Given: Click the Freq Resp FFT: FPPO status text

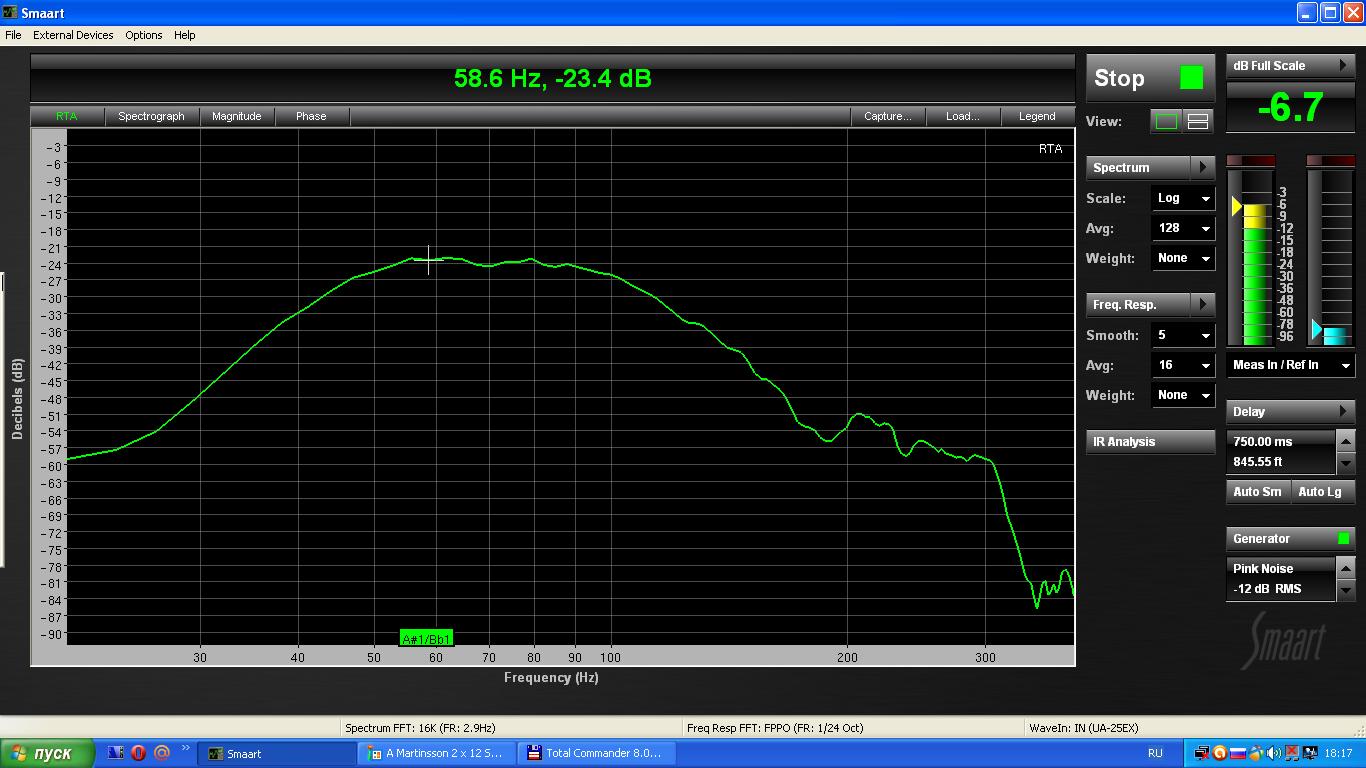Looking at the screenshot, I should 775,728.
